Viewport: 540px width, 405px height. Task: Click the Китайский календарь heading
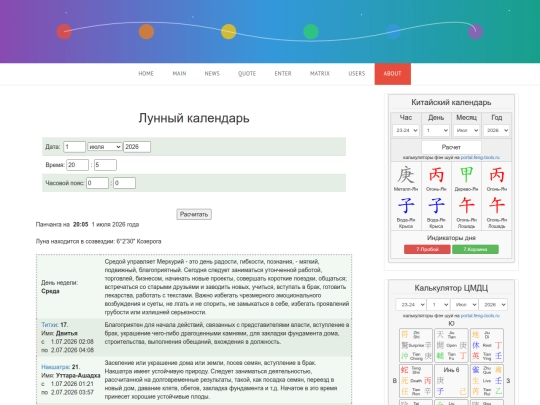pyautogui.click(x=451, y=102)
